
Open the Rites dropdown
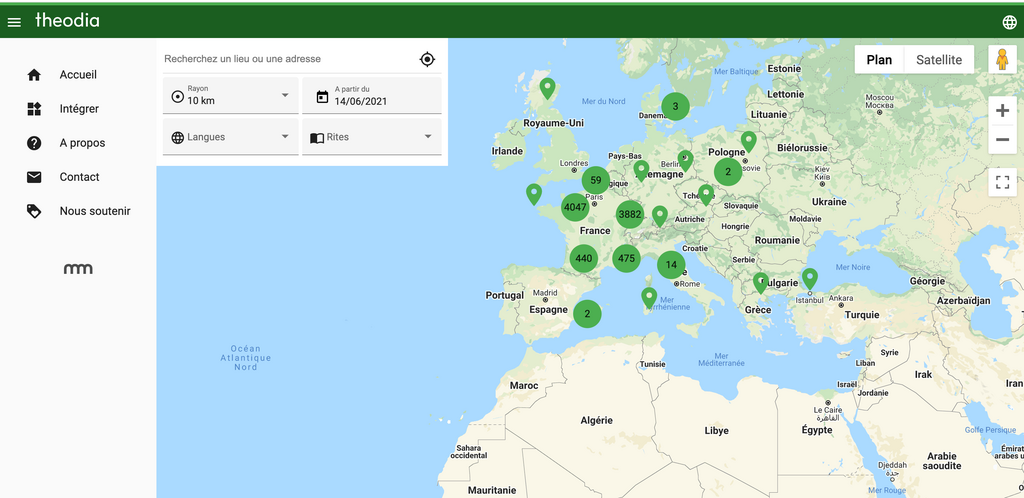pyautogui.click(x=372, y=137)
